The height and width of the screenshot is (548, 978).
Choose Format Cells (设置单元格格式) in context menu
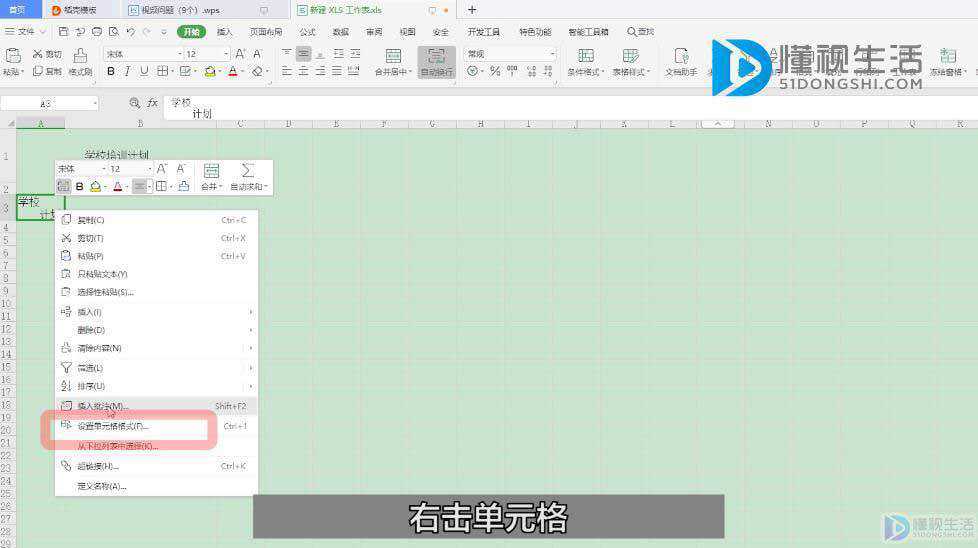[x=157, y=426]
